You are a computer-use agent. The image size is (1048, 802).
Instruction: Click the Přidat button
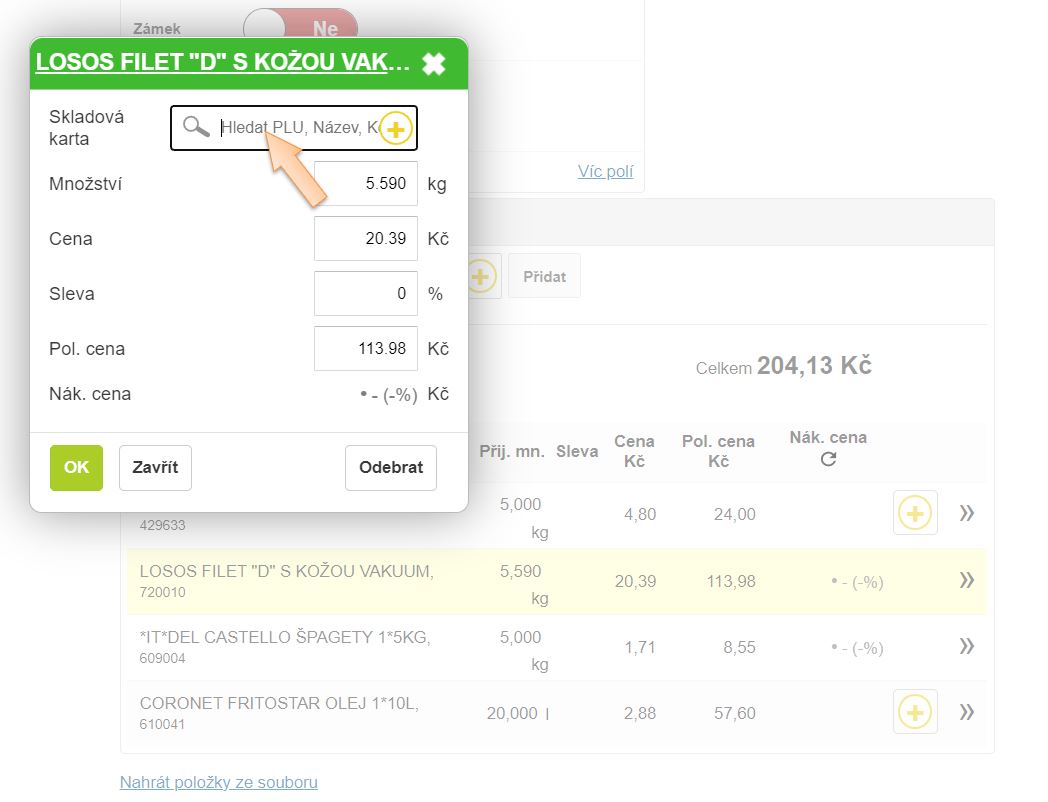(544, 276)
